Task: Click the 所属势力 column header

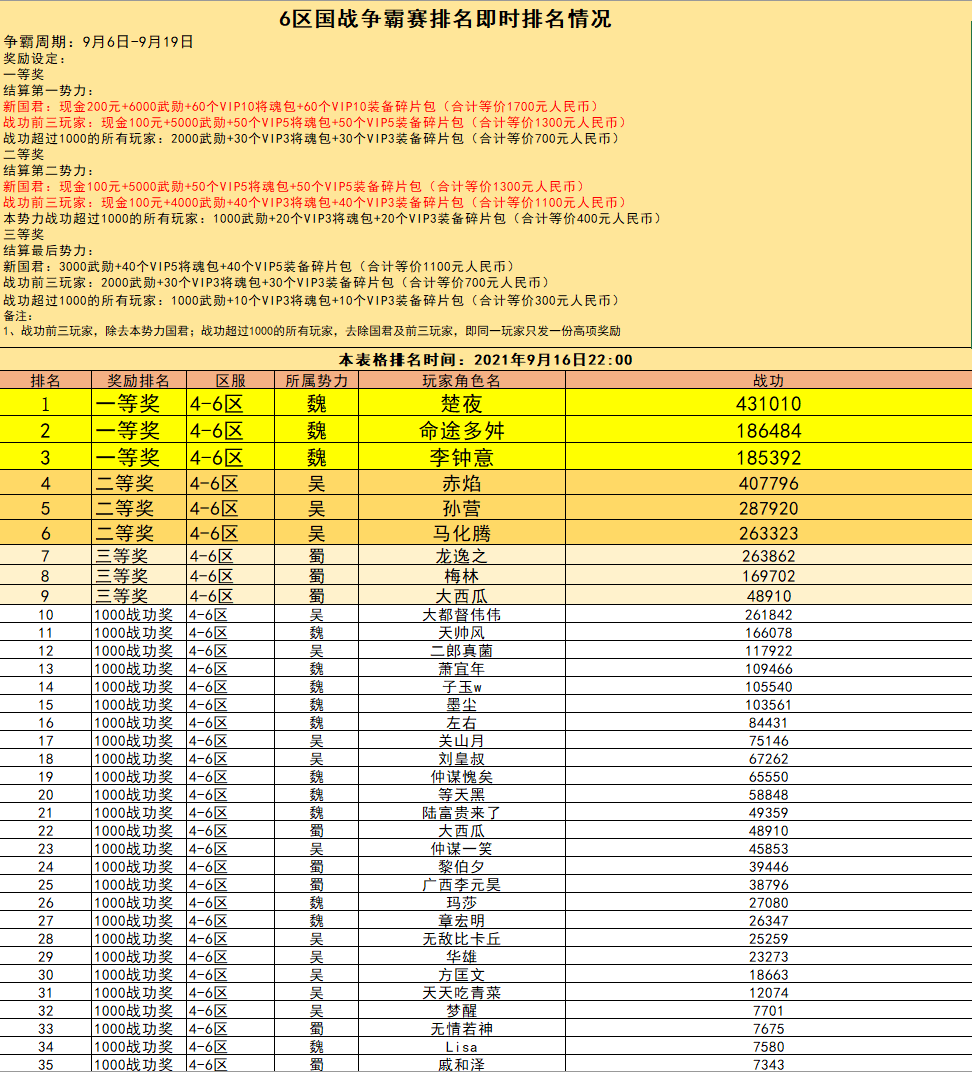Action: [x=316, y=380]
